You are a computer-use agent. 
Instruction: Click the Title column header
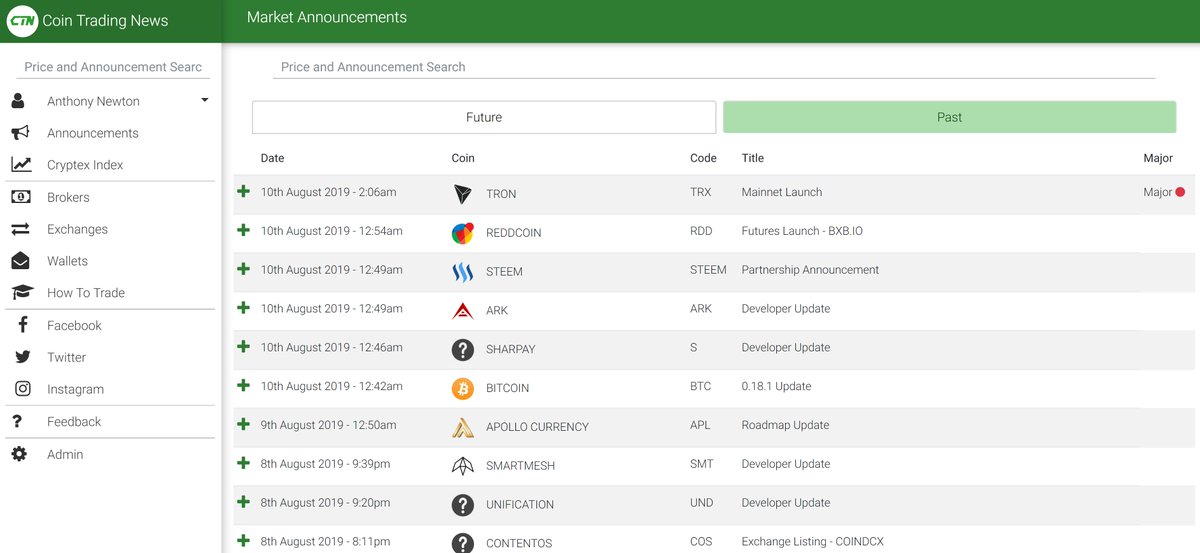[752, 158]
